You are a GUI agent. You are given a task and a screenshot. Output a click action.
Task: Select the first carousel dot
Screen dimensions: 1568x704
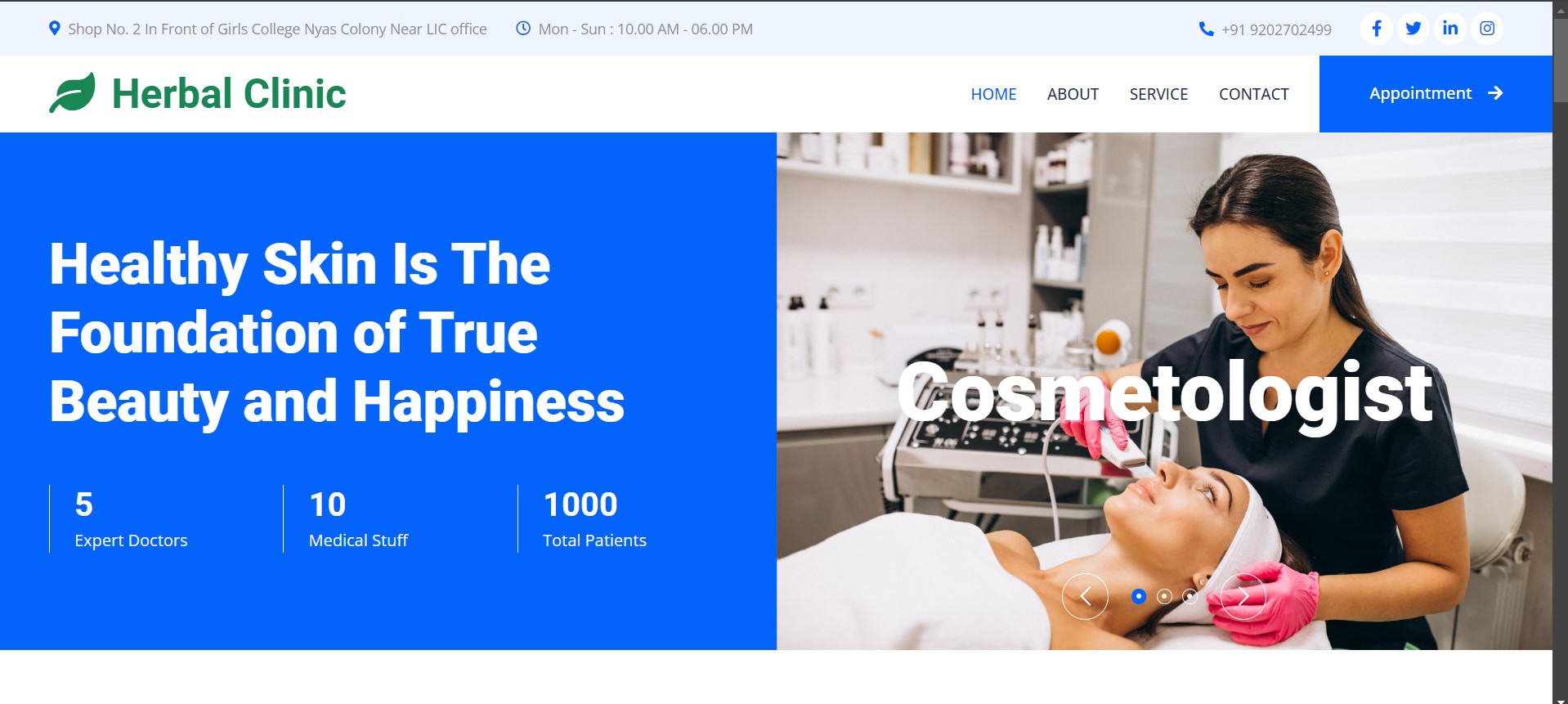pyautogui.click(x=1139, y=596)
